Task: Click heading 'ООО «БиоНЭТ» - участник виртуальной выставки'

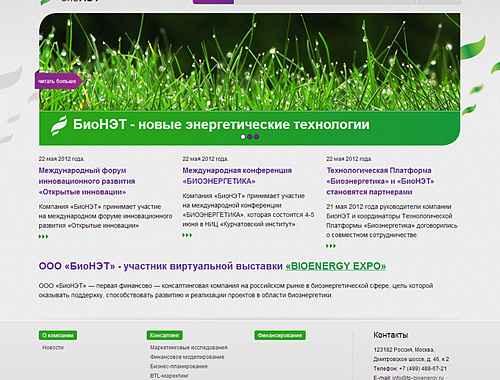Action: [161, 266]
